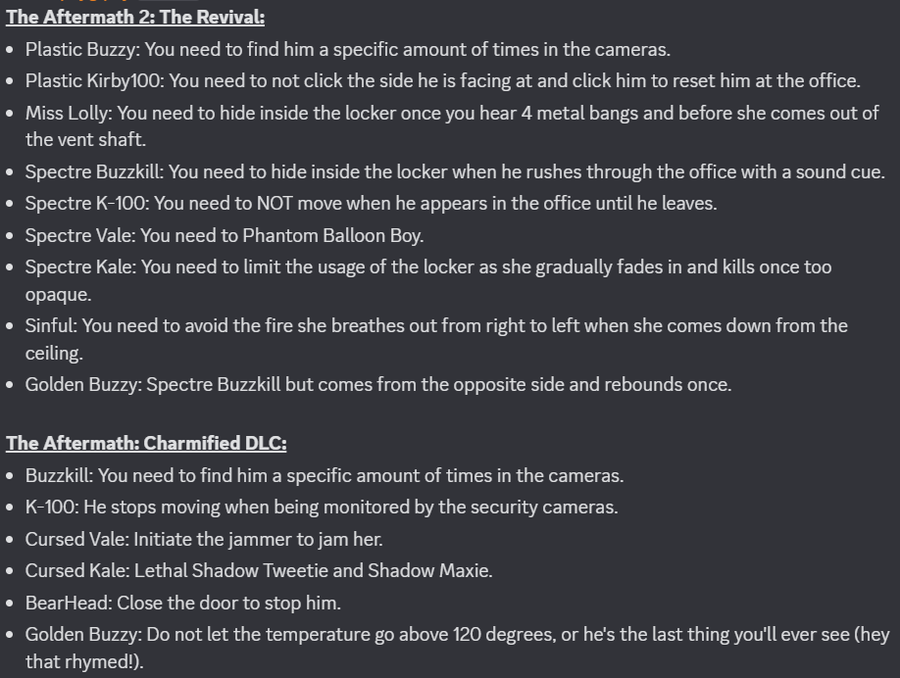Image resolution: width=900 pixels, height=678 pixels.
Task: Click the Sinful list entry
Action: [436, 326]
